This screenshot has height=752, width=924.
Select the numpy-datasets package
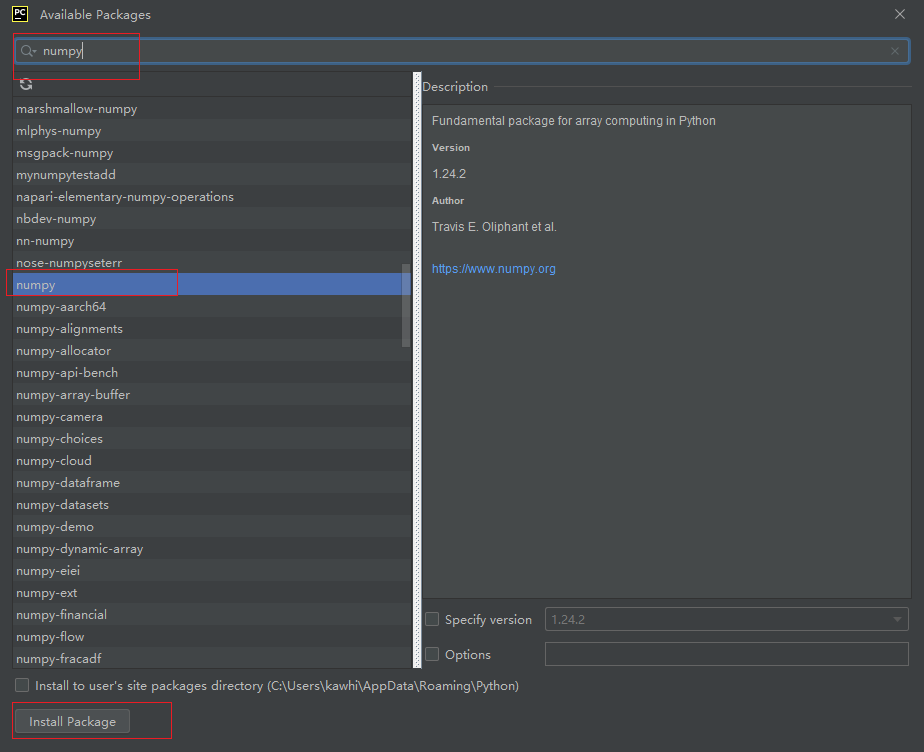[212, 504]
